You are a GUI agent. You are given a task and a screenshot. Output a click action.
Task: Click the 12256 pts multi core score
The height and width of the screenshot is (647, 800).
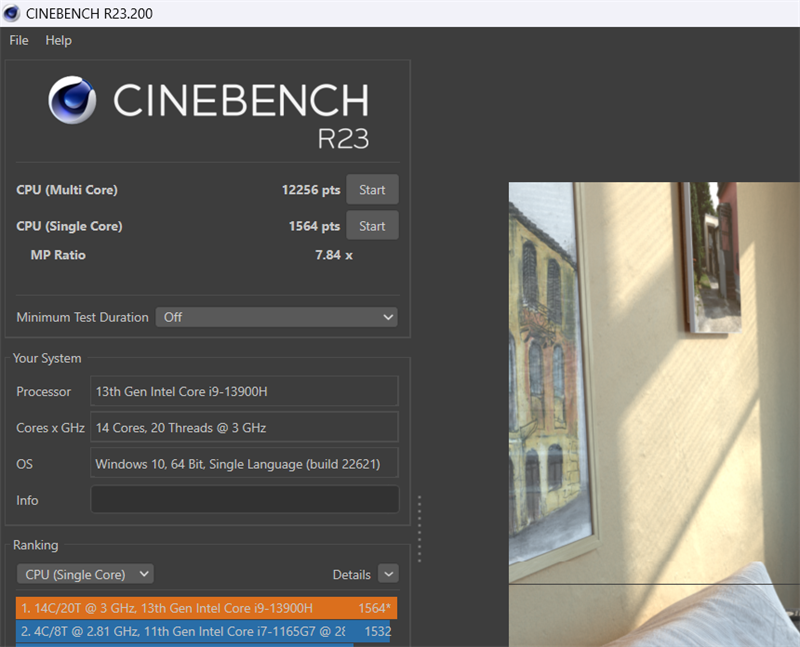pos(311,190)
